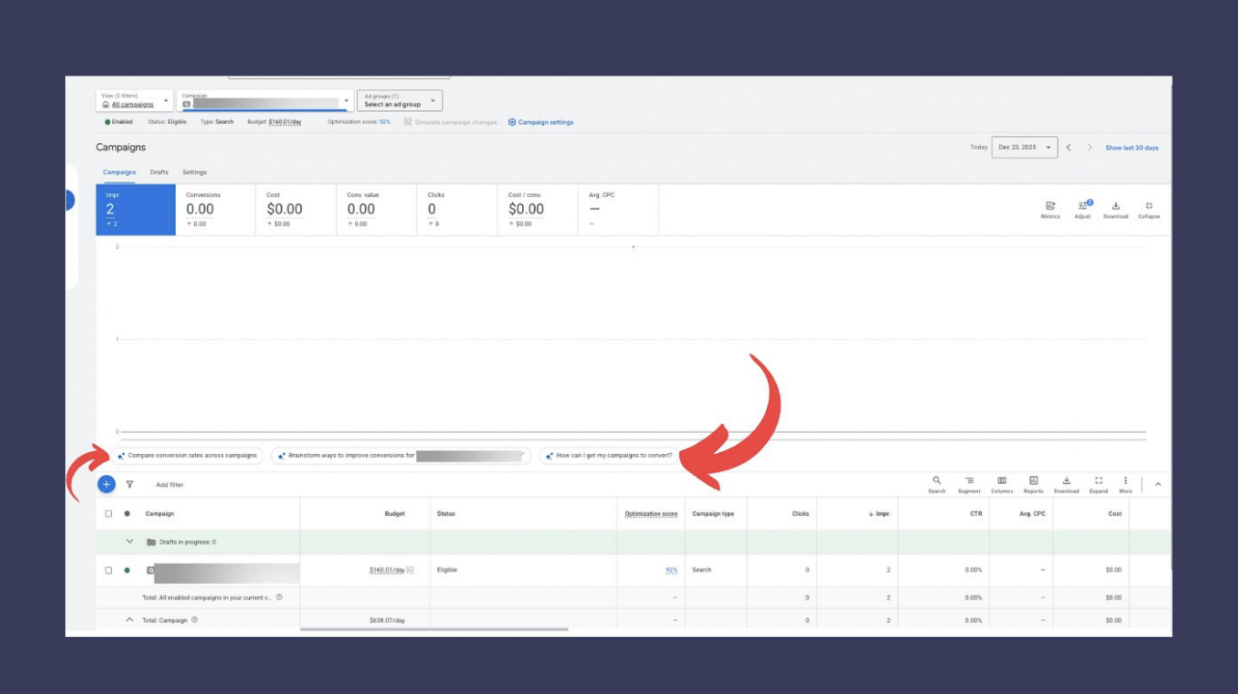Click Compare conversion rates across campaigns suggestion
This screenshot has height=694, width=1238.
point(188,456)
